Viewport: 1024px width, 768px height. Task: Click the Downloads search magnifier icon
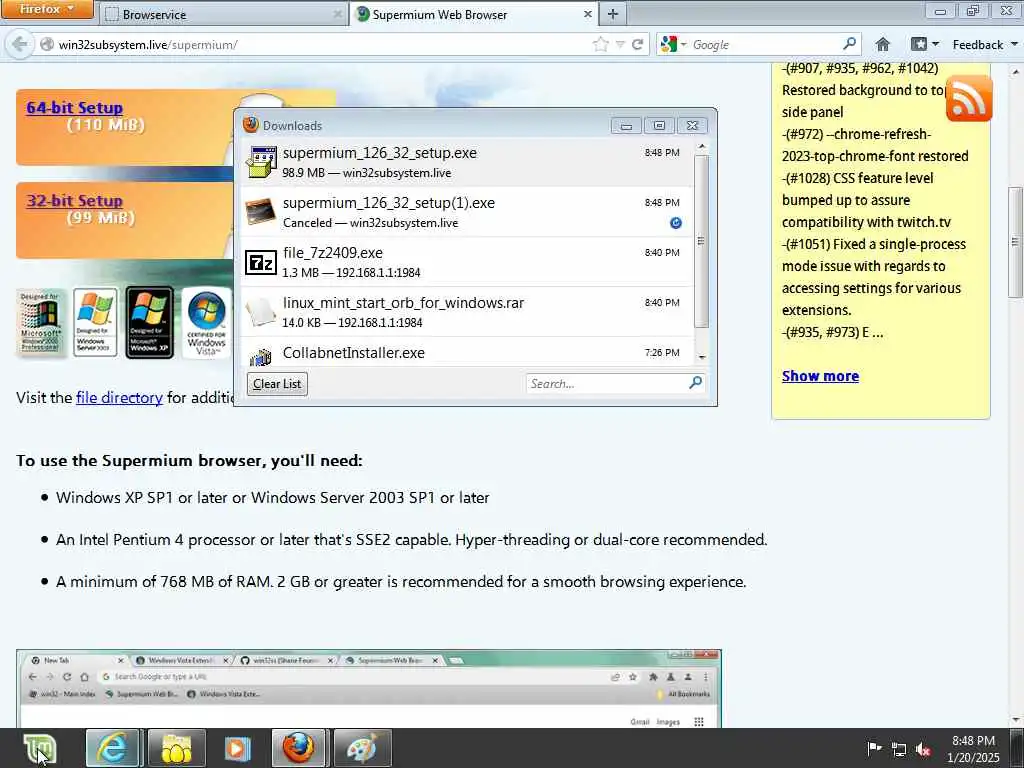(x=696, y=382)
